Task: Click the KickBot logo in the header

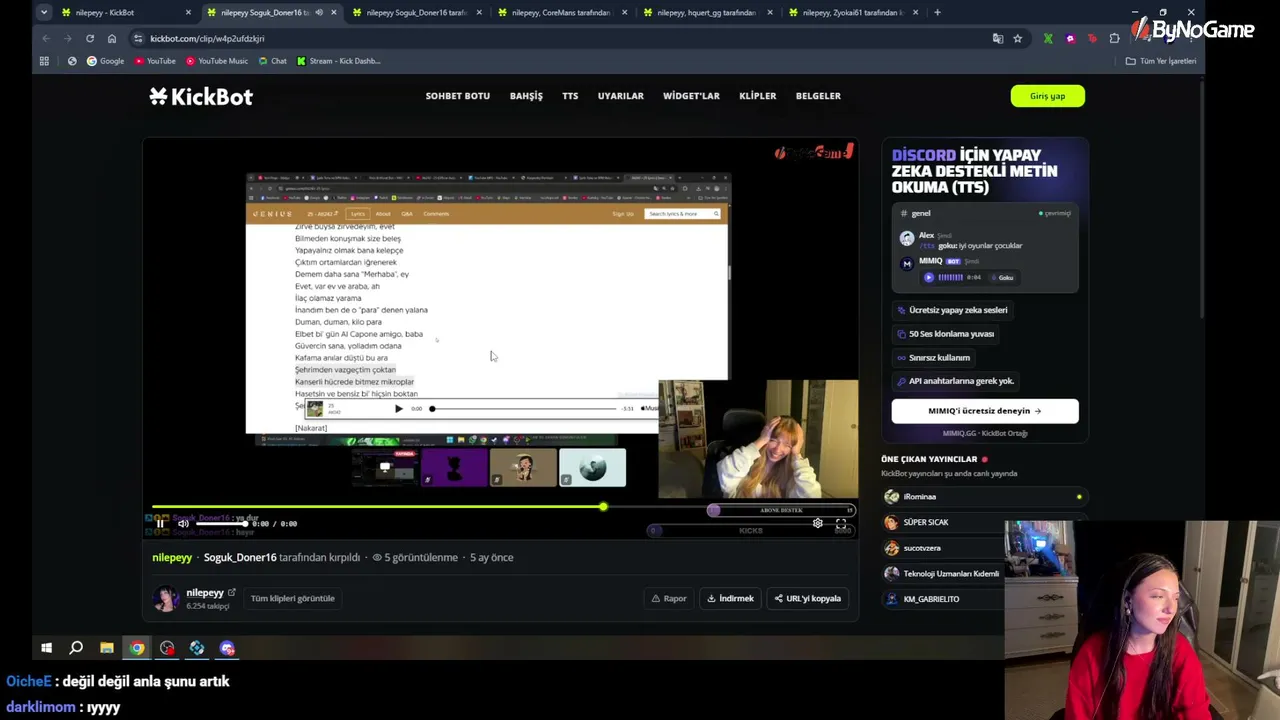Action: [x=201, y=96]
